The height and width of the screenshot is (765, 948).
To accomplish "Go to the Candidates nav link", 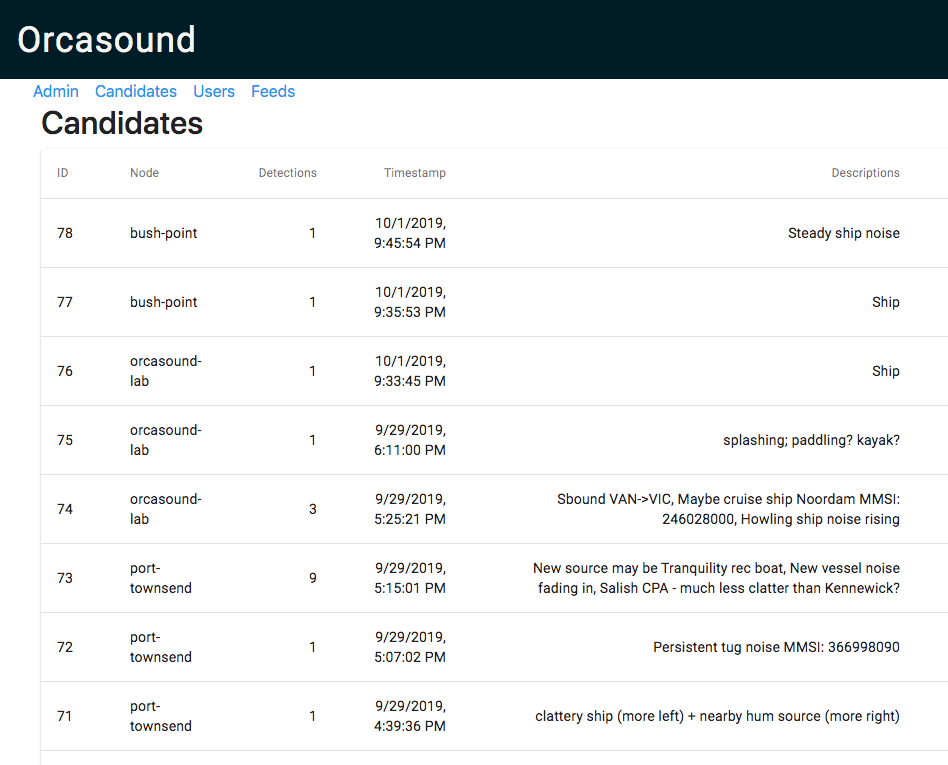I will [135, 91].
